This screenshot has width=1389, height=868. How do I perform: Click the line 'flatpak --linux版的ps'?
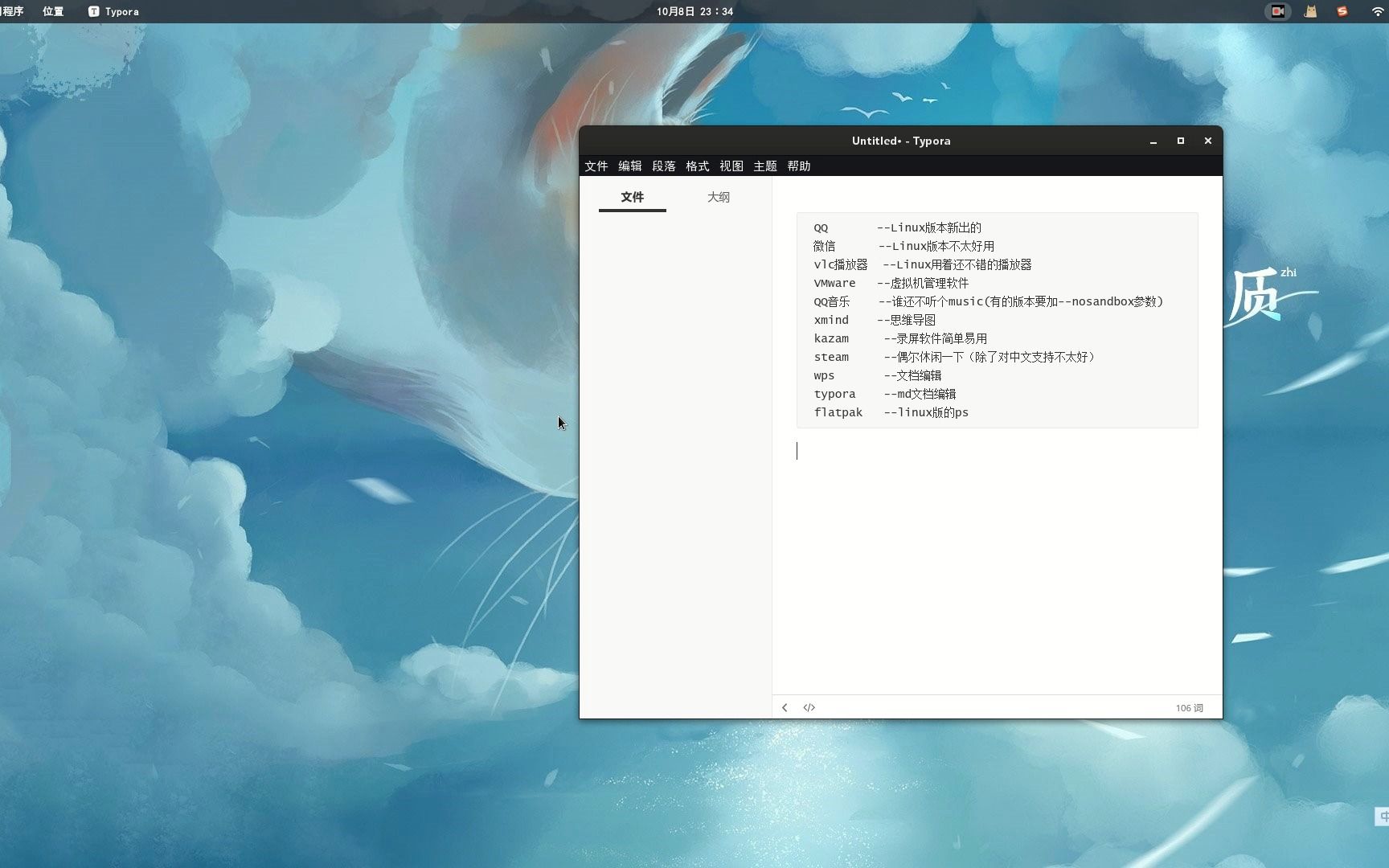[x=891, y=412]
